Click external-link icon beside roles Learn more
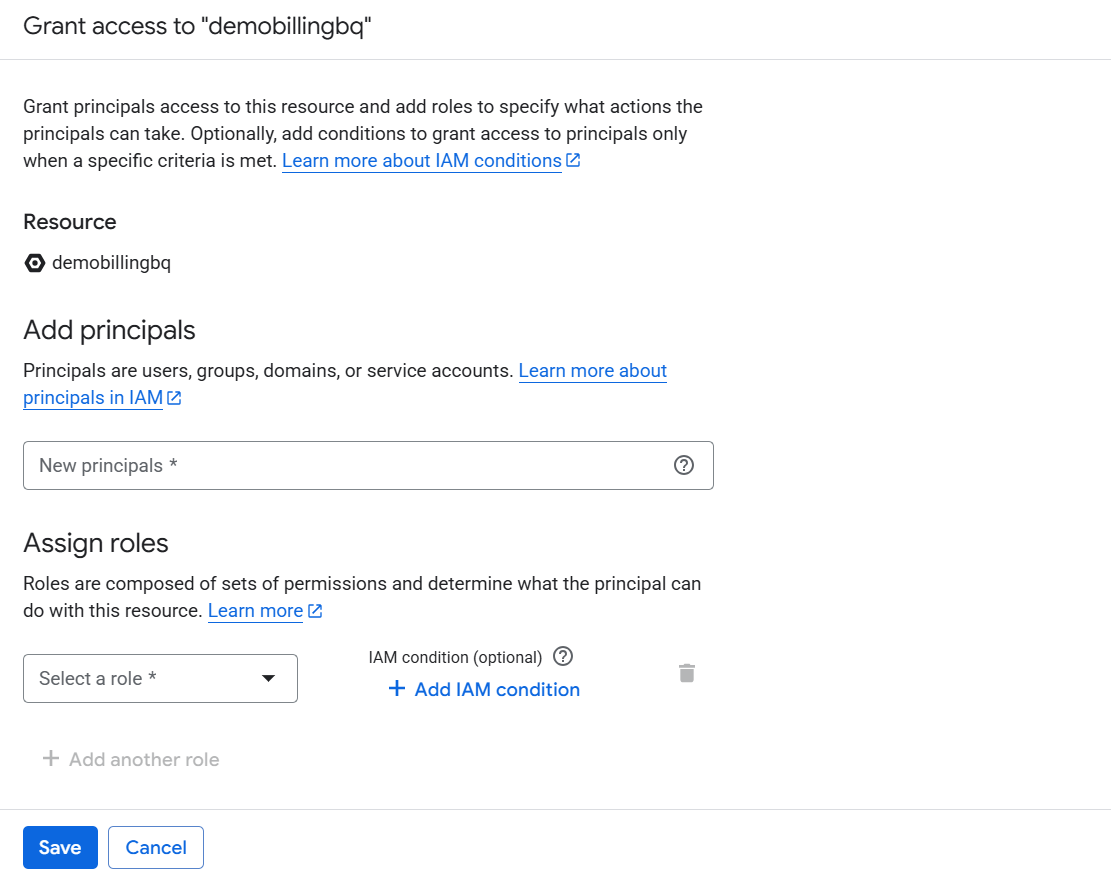The height and width of the screenshot is (873, 1111). pos(315,610)
